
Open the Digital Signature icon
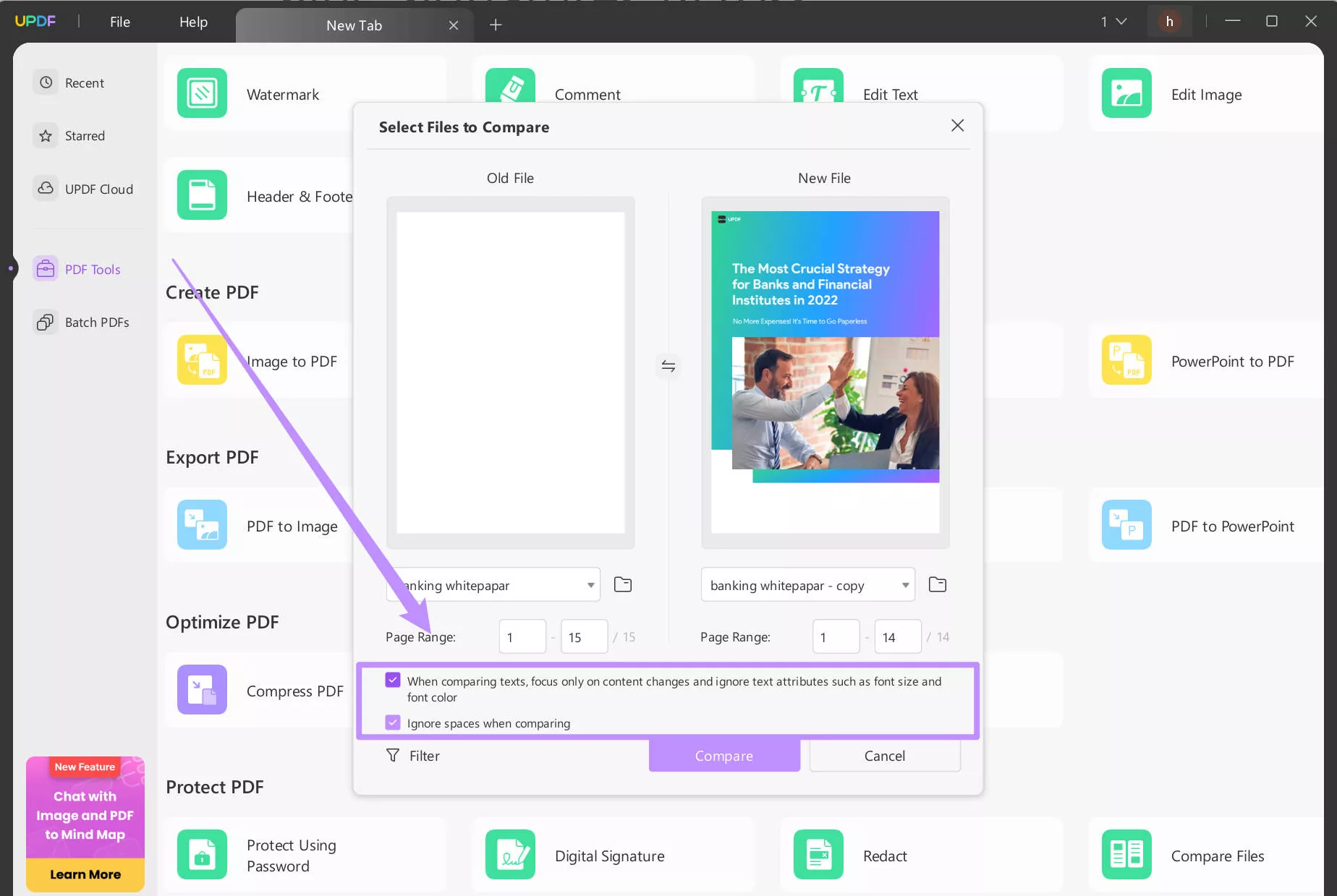pos(510,855)
